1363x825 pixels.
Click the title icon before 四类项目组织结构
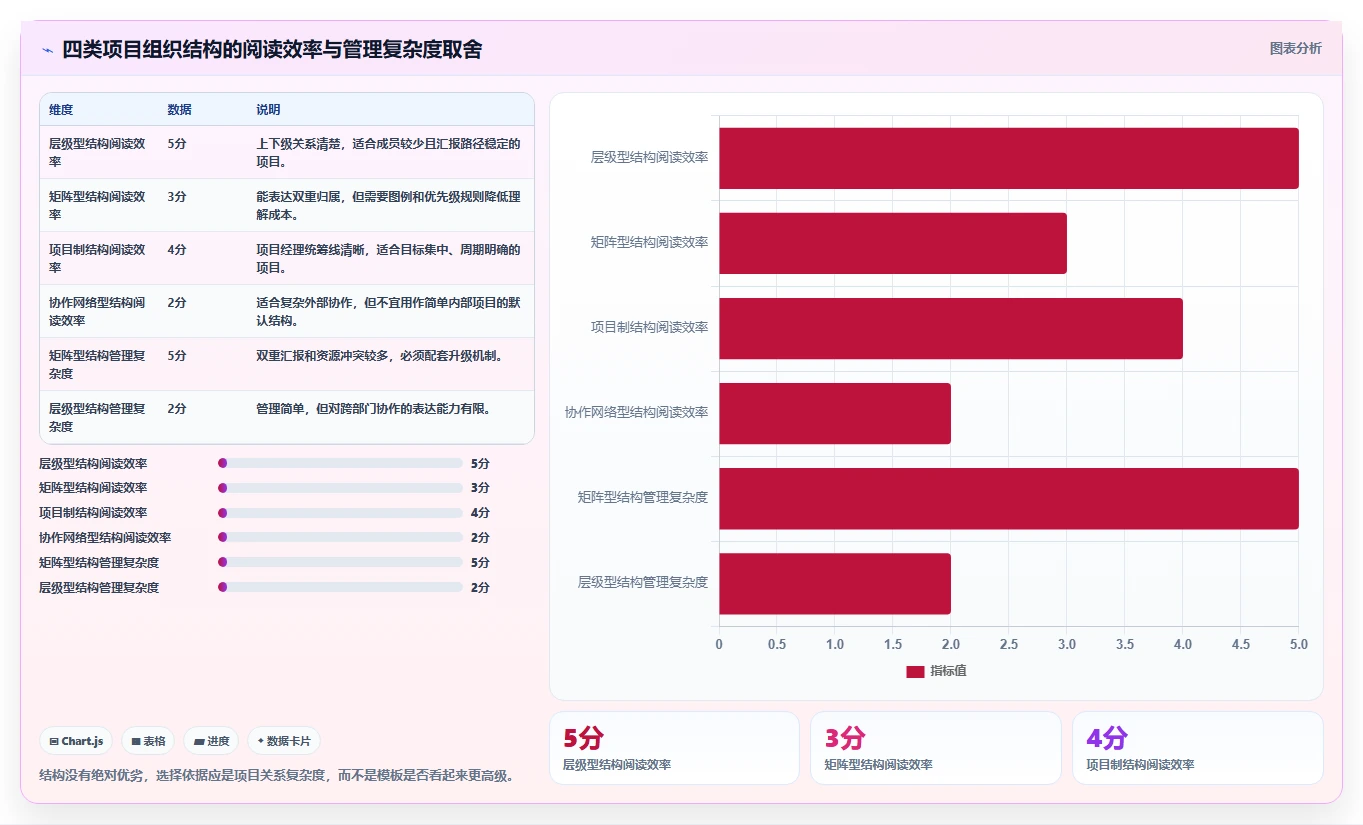[x=47, y=50]
